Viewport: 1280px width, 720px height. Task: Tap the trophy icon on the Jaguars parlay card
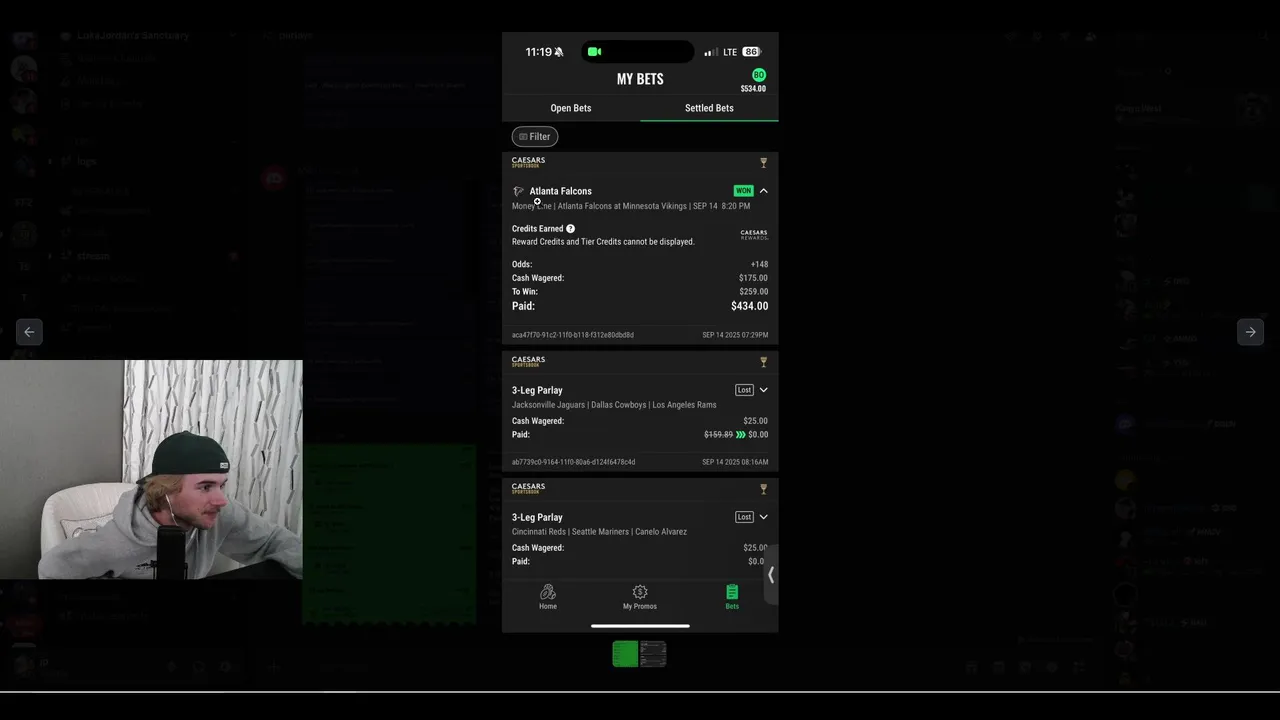point(763,362)
